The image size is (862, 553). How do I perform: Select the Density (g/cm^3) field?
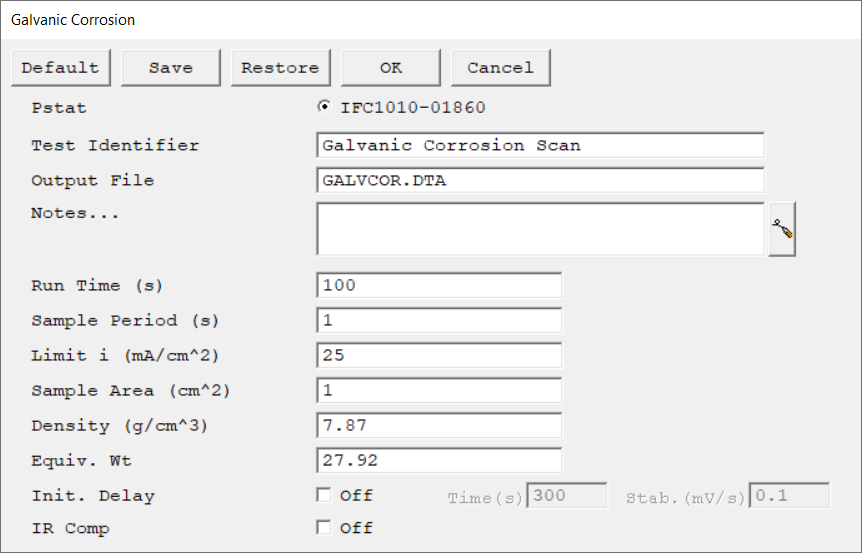click(438, 425)
